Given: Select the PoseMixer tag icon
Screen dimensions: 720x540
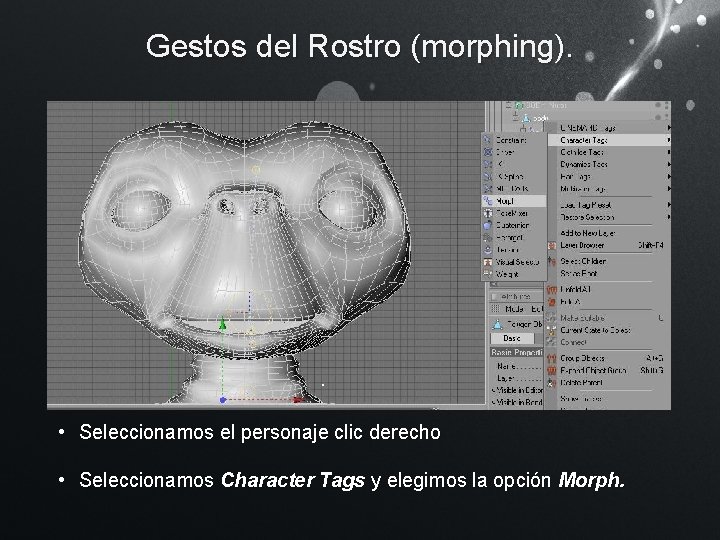Looking at the screenshot, I should [488, 213].
